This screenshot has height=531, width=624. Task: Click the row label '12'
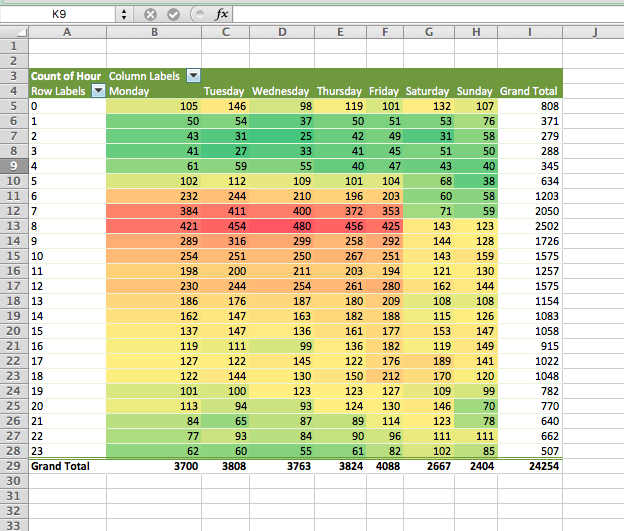pyautogui.click(x=67, y=286)
